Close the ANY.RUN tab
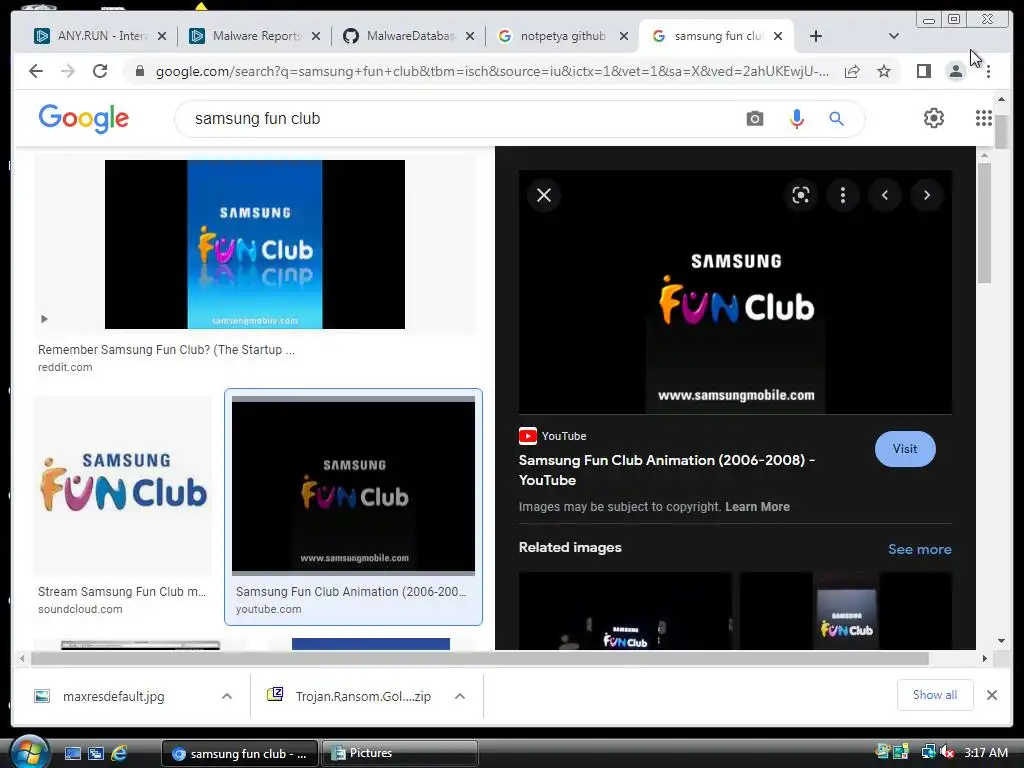Viewport: 1024px width, 768px height. 162,36
